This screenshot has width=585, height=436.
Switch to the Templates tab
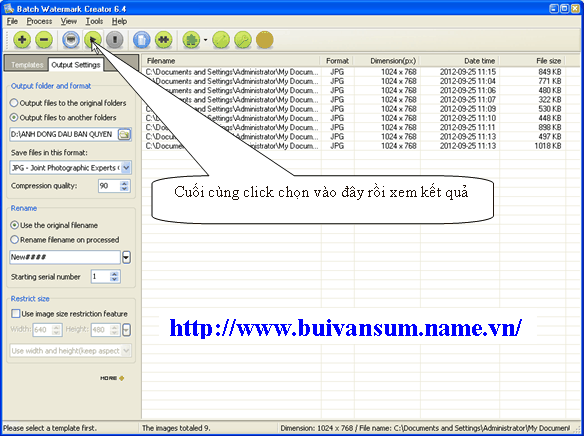pos(26,65)
